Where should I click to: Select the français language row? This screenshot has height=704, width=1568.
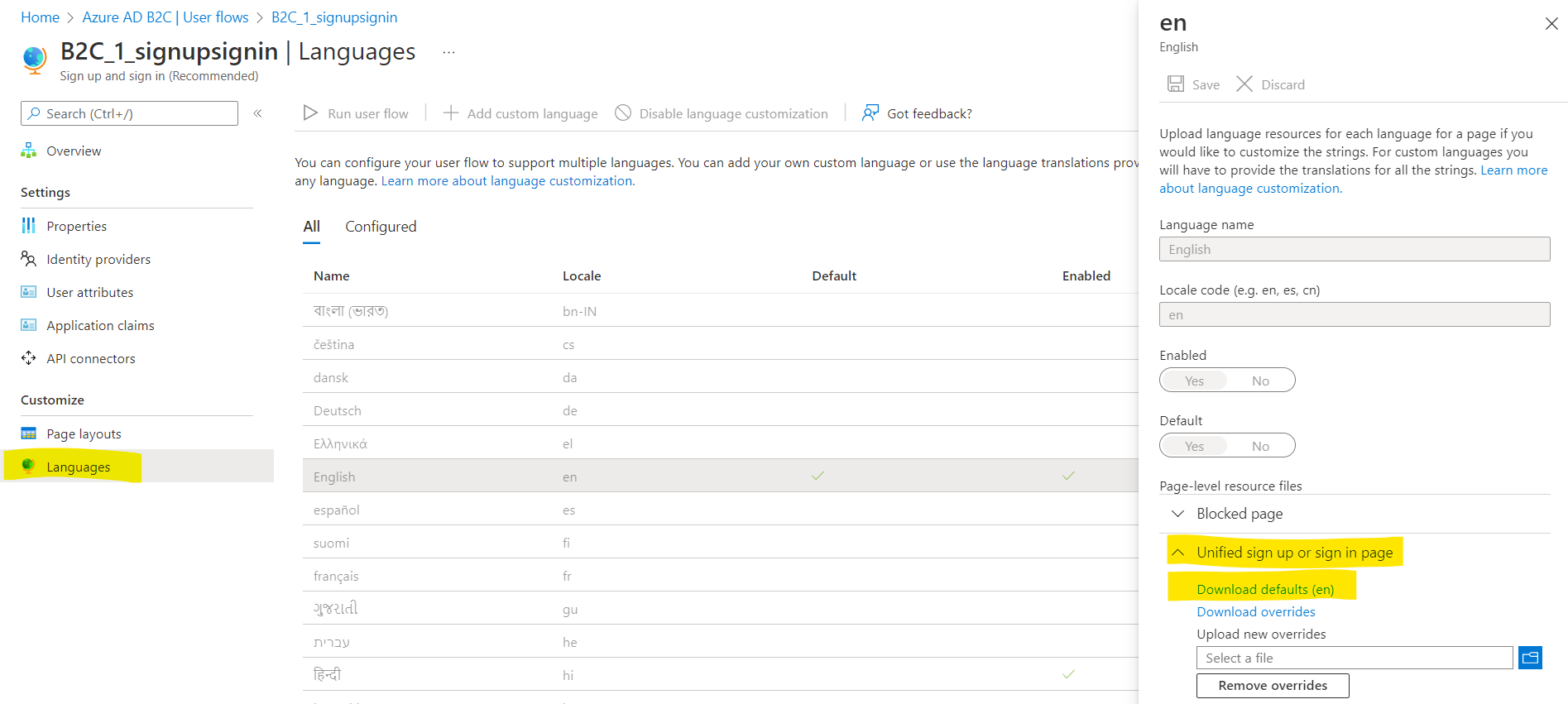[x=720, y=576]
